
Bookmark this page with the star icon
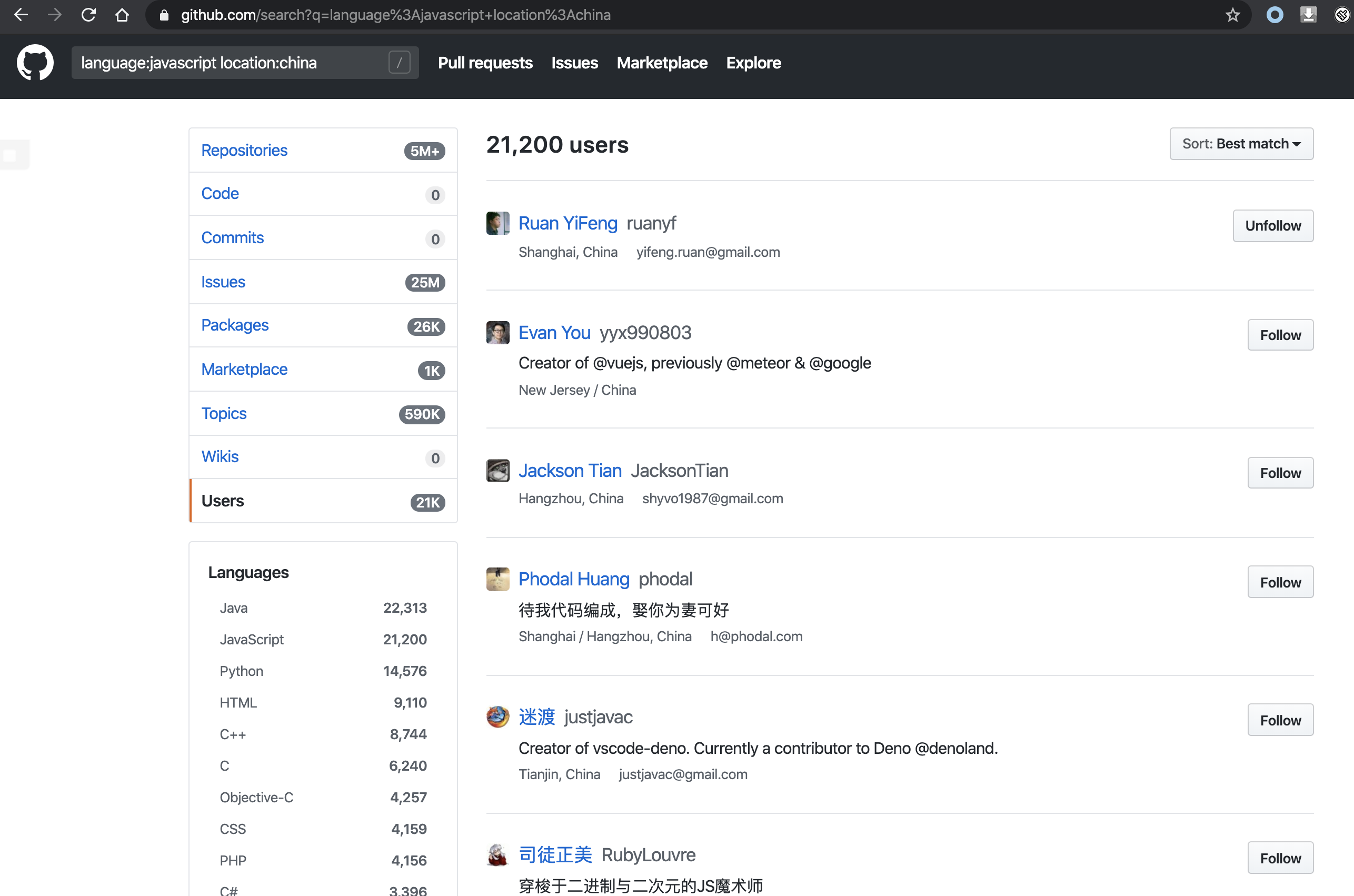tap(1232, 15)
